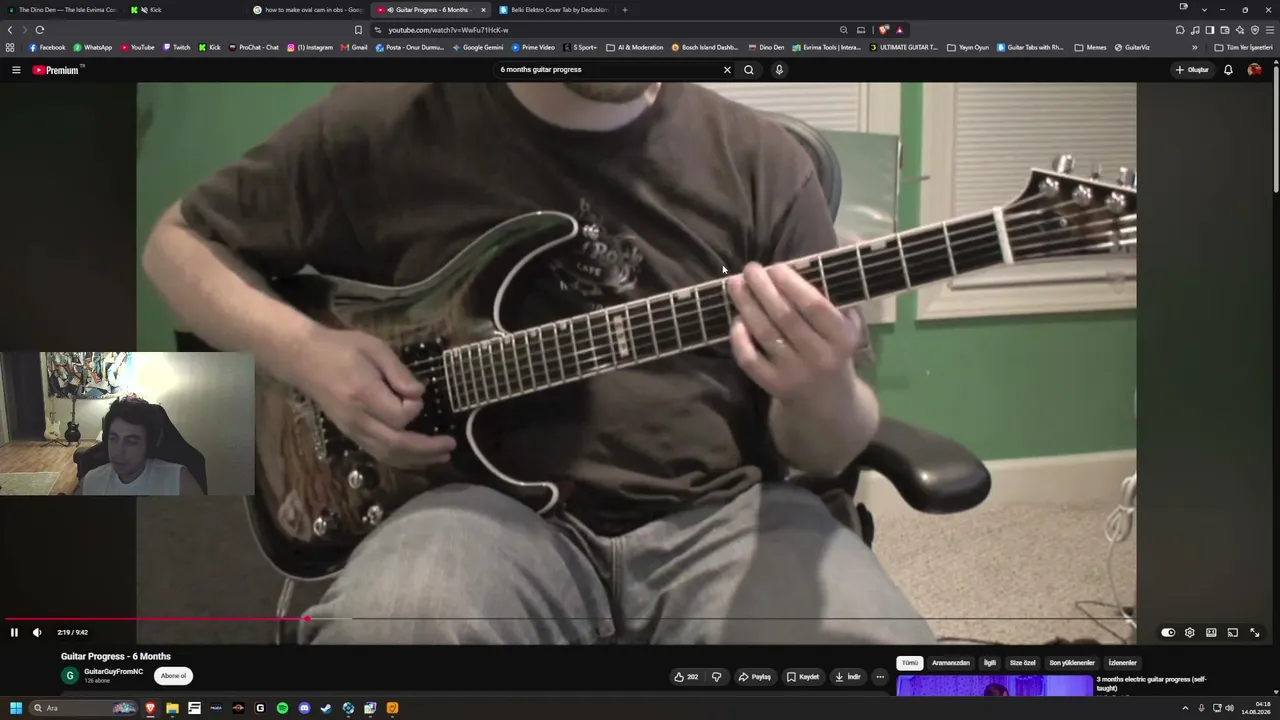Select the Tümü filter chip
The width and height of the screenshot is (1280, 720).
(x=909, y=663)
